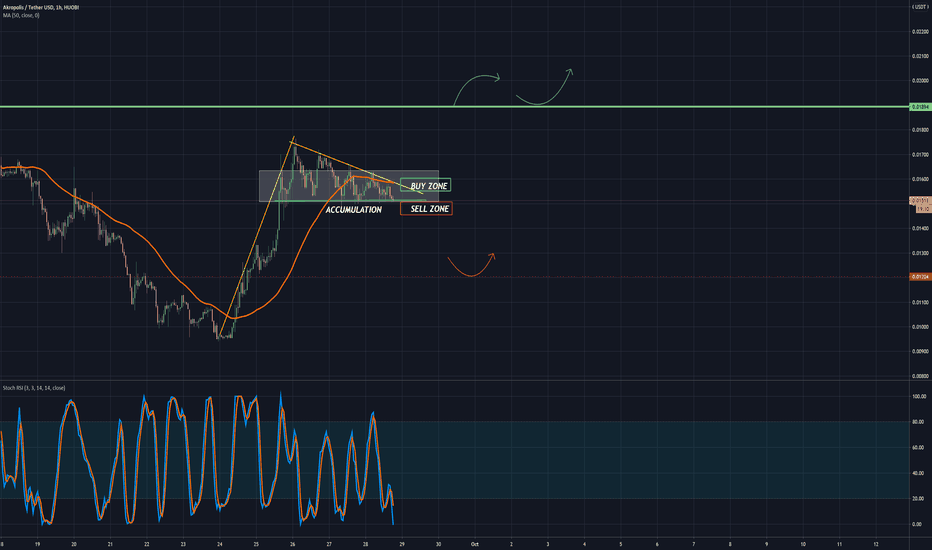Screen dimensions: 932x550
Task: Click the 28 date on the time axis
Action: (x=366, y=544)
